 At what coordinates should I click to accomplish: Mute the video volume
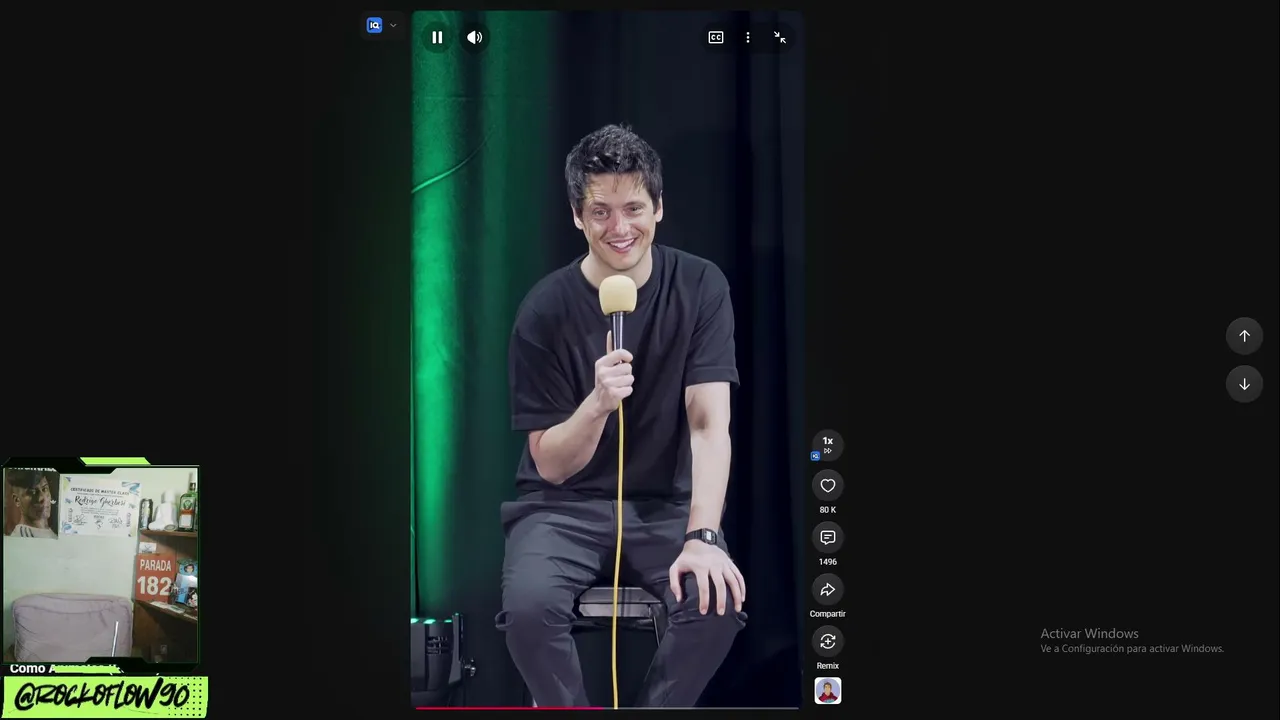tap(474, 37)
